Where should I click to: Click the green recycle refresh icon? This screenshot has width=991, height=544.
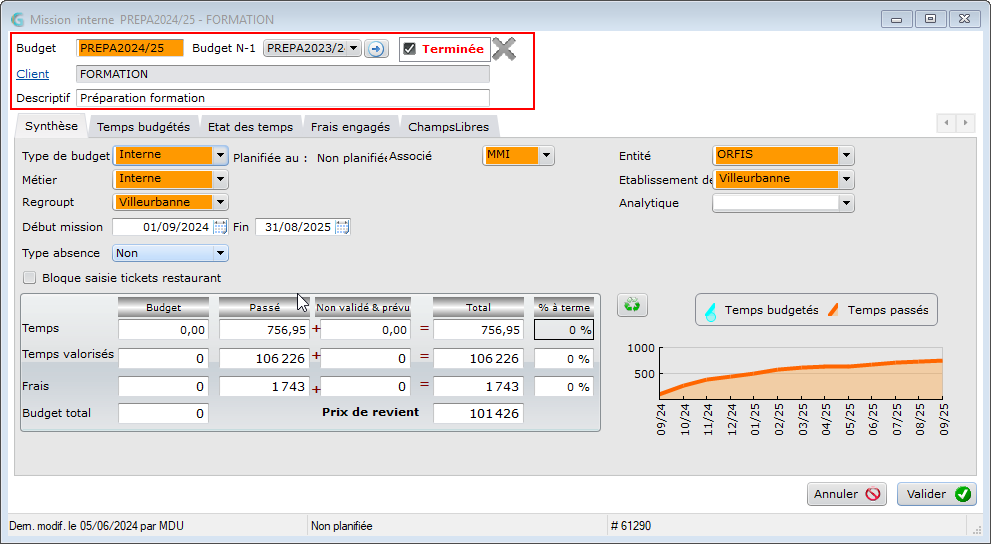point(632,306)
